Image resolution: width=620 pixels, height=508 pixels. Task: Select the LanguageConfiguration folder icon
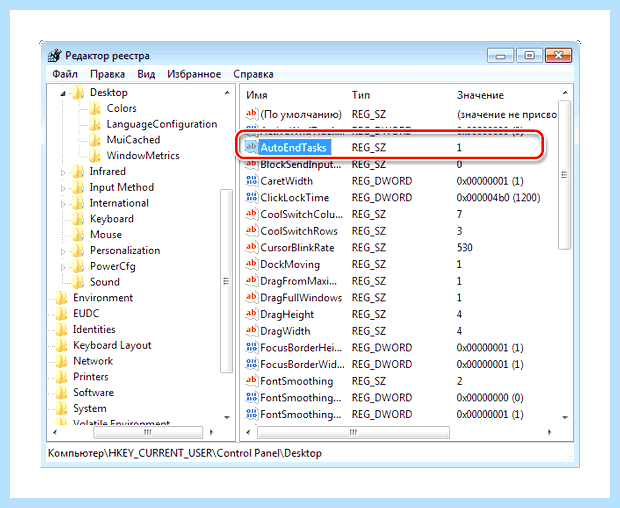click(x=95, y=124)
